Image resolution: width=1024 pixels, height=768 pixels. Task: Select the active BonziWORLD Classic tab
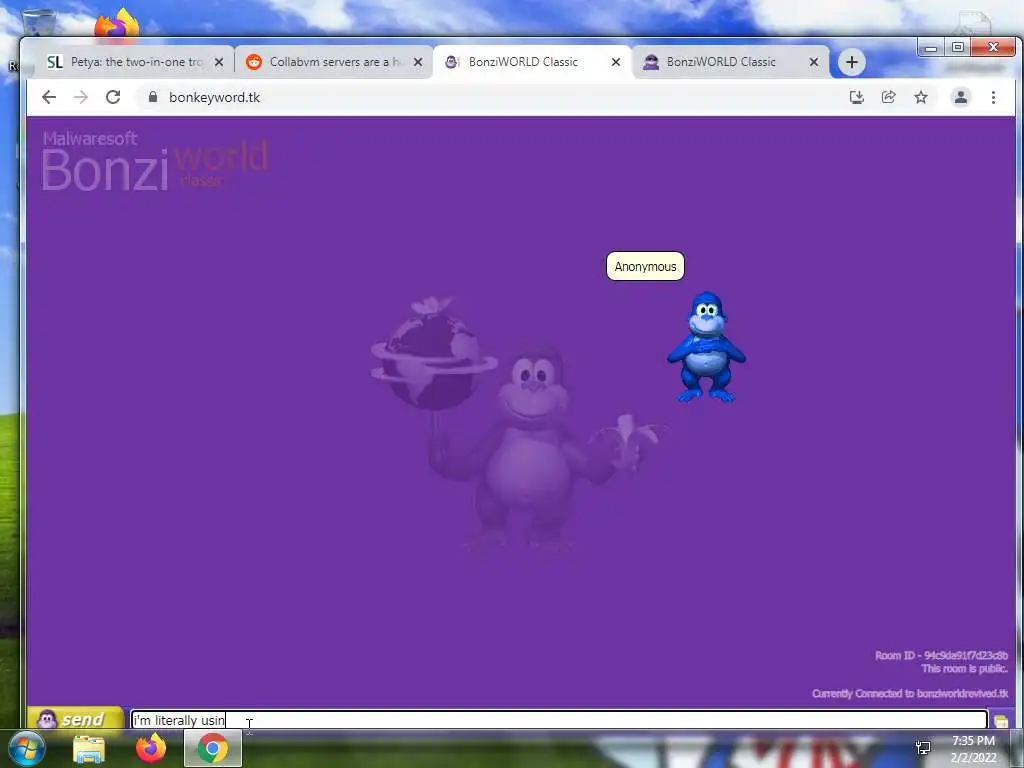[533, 62]
